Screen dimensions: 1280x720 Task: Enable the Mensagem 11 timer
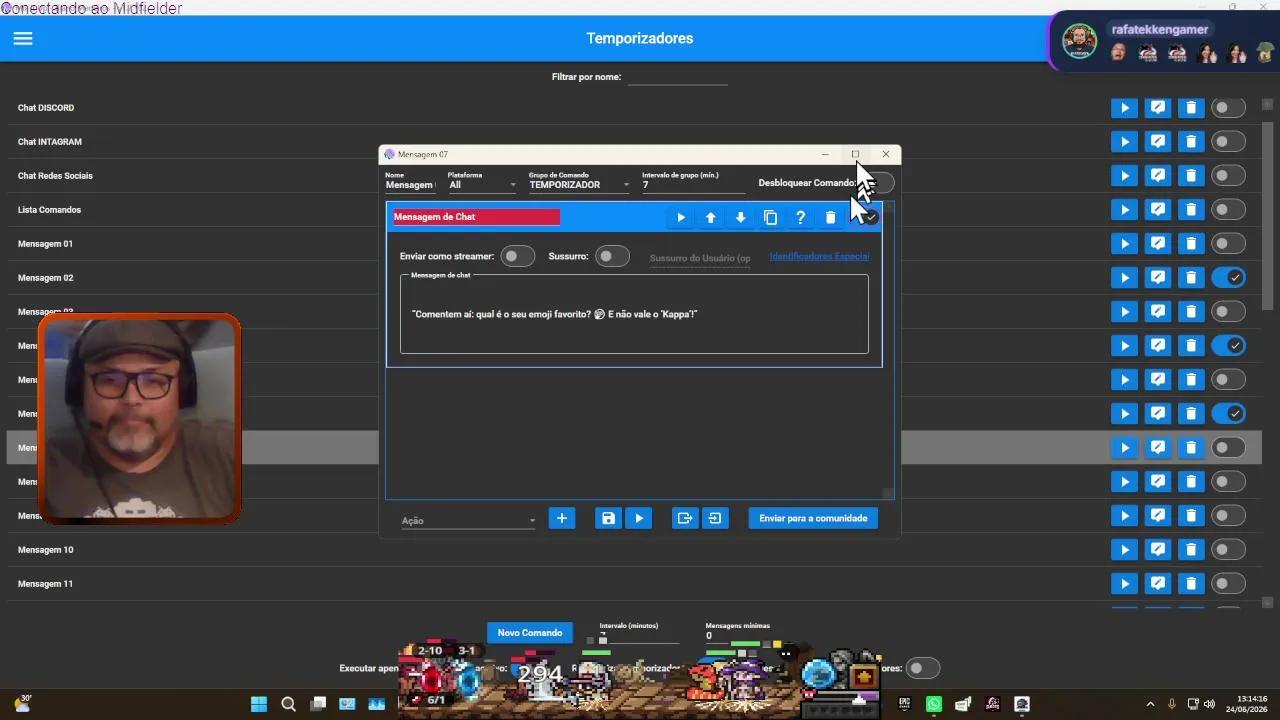(x=1228, y=584)
